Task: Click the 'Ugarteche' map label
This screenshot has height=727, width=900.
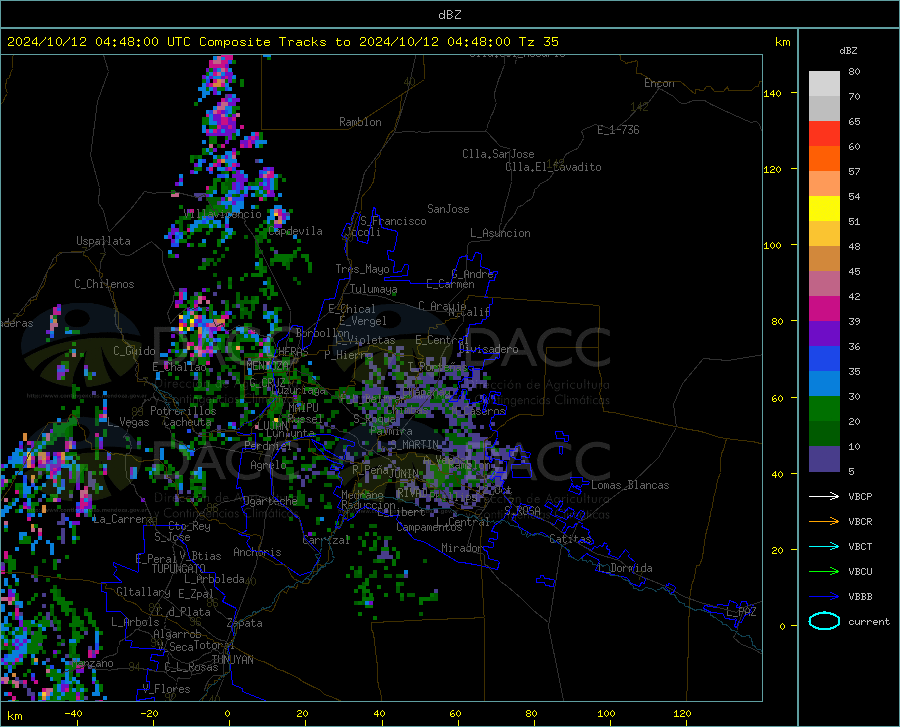Action: click(x=270, y=501)
